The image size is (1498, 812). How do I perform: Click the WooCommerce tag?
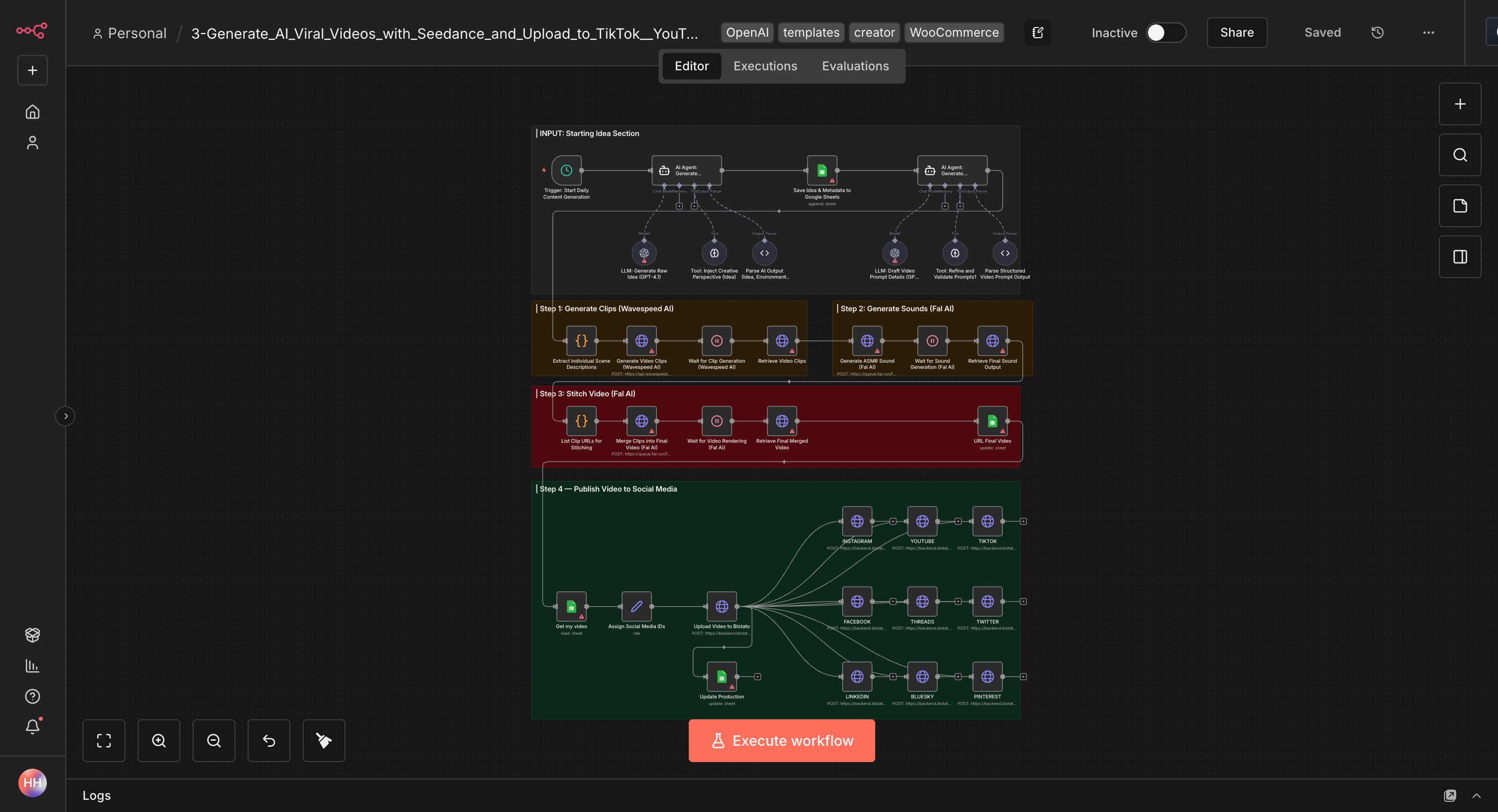[954, 33]
